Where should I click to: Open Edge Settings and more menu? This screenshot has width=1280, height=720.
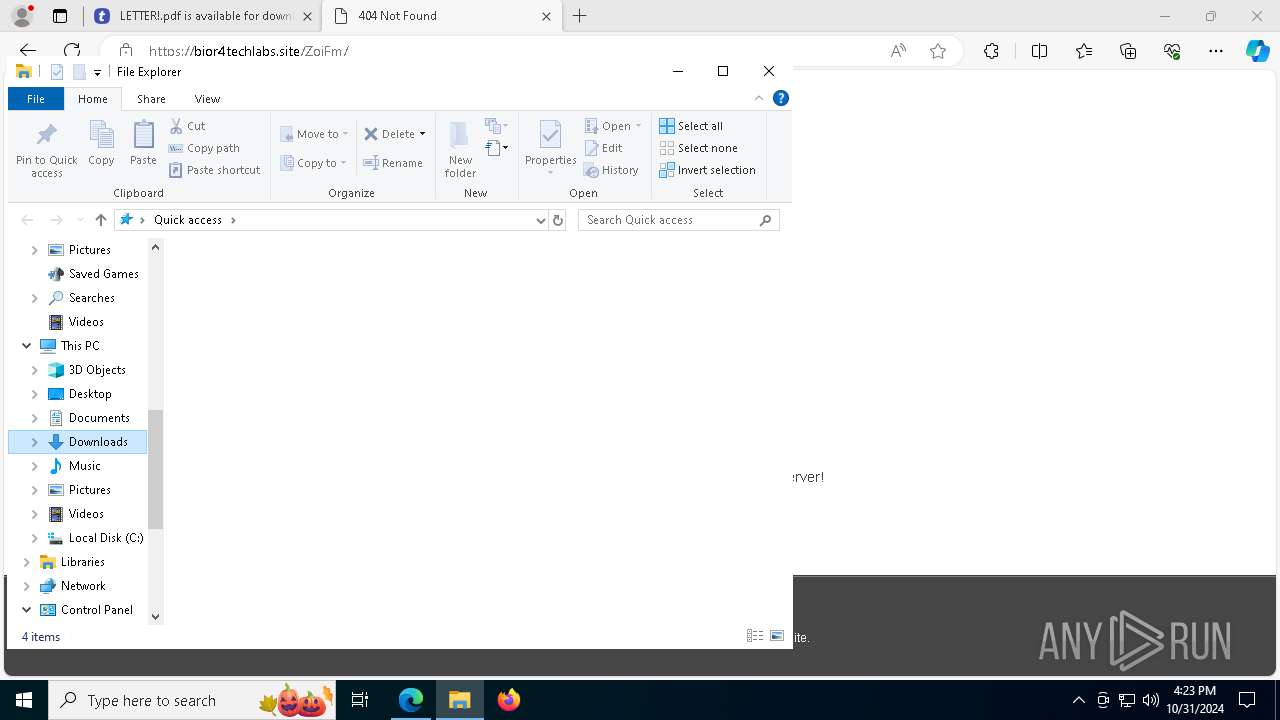click(1216, 51)
